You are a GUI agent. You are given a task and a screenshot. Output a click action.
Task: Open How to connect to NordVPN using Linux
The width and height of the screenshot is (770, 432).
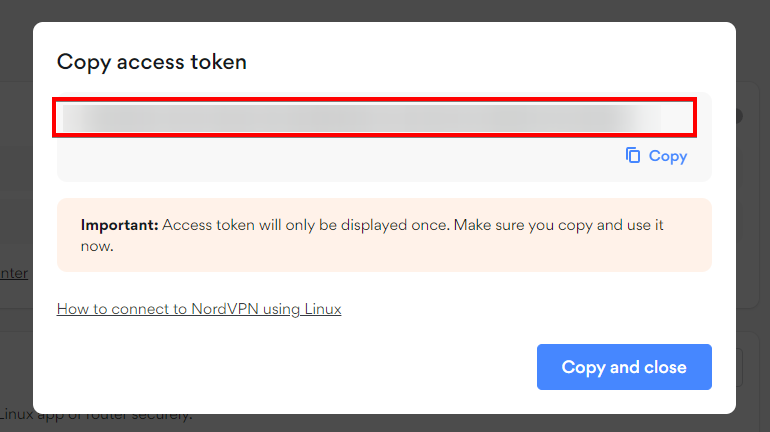tap(199, 309)
